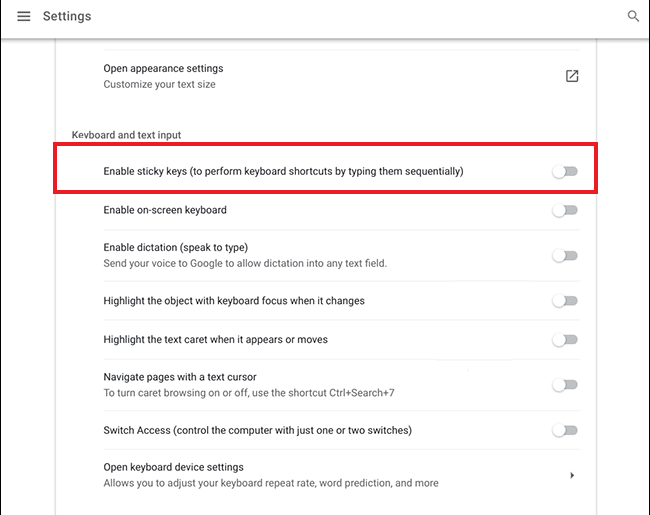Screen dimensions: 650x515
Task: Click 'Send your voice to Google' description text
Action: click(245, 263)
